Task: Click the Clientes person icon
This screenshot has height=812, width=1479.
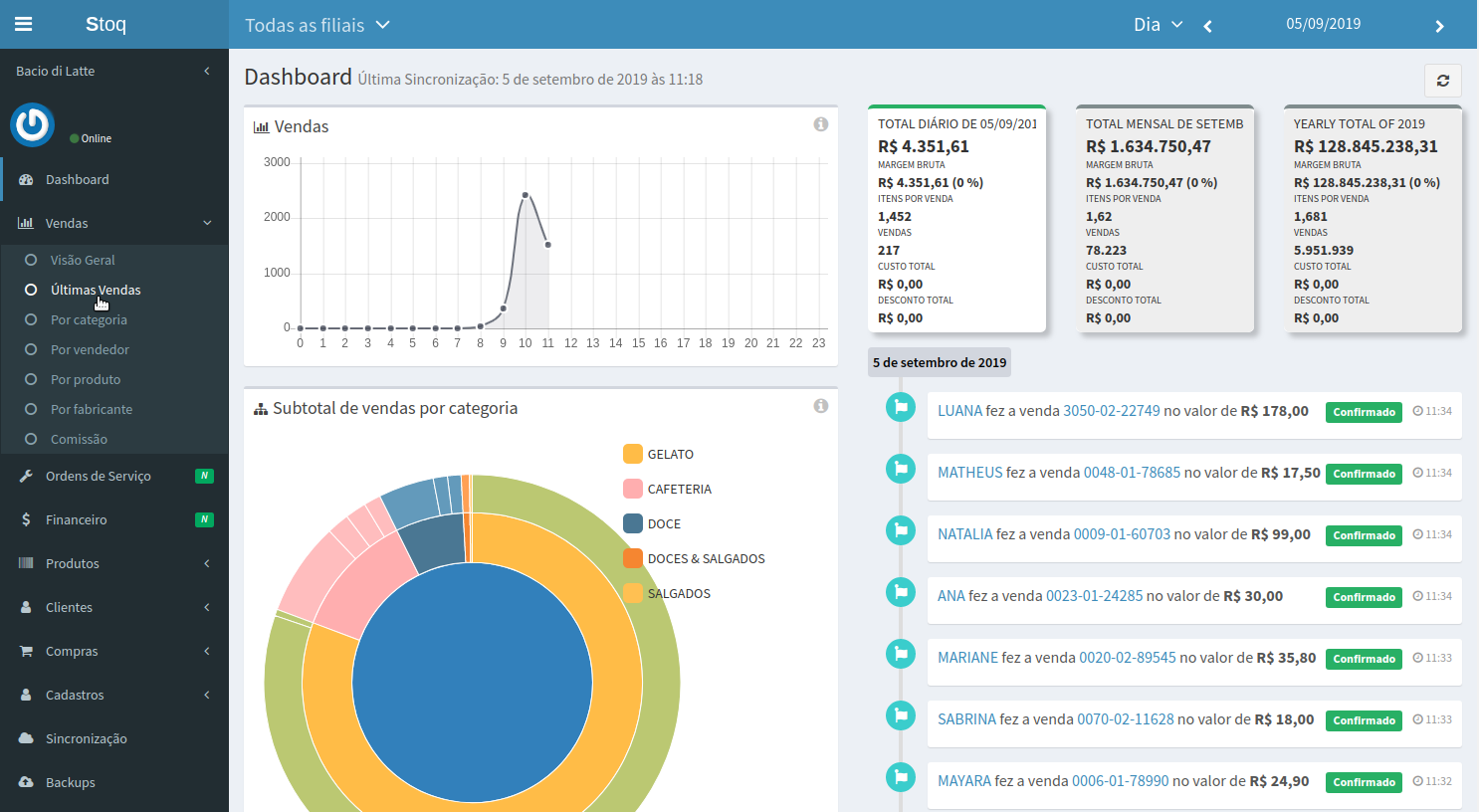Action: (26, 608)
